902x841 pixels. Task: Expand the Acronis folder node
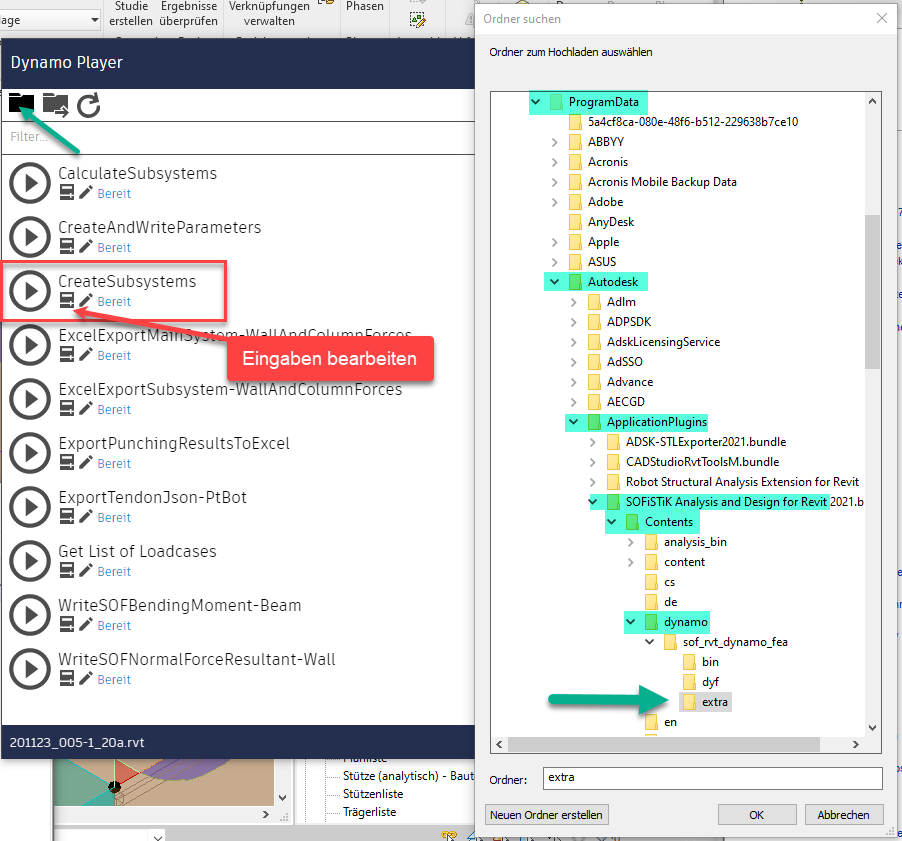[x=554, y=162]
